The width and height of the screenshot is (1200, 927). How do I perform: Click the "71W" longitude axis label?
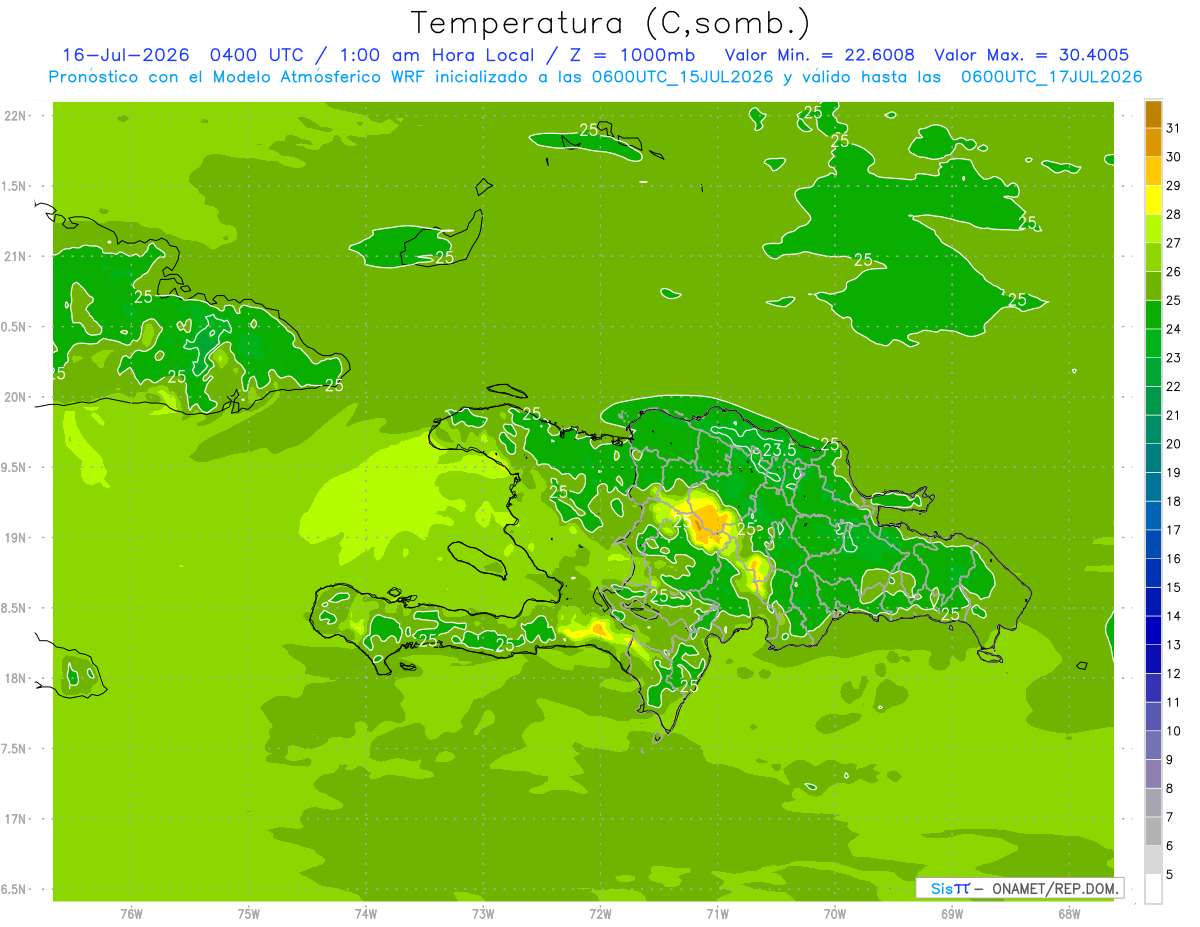click(717, 914)
